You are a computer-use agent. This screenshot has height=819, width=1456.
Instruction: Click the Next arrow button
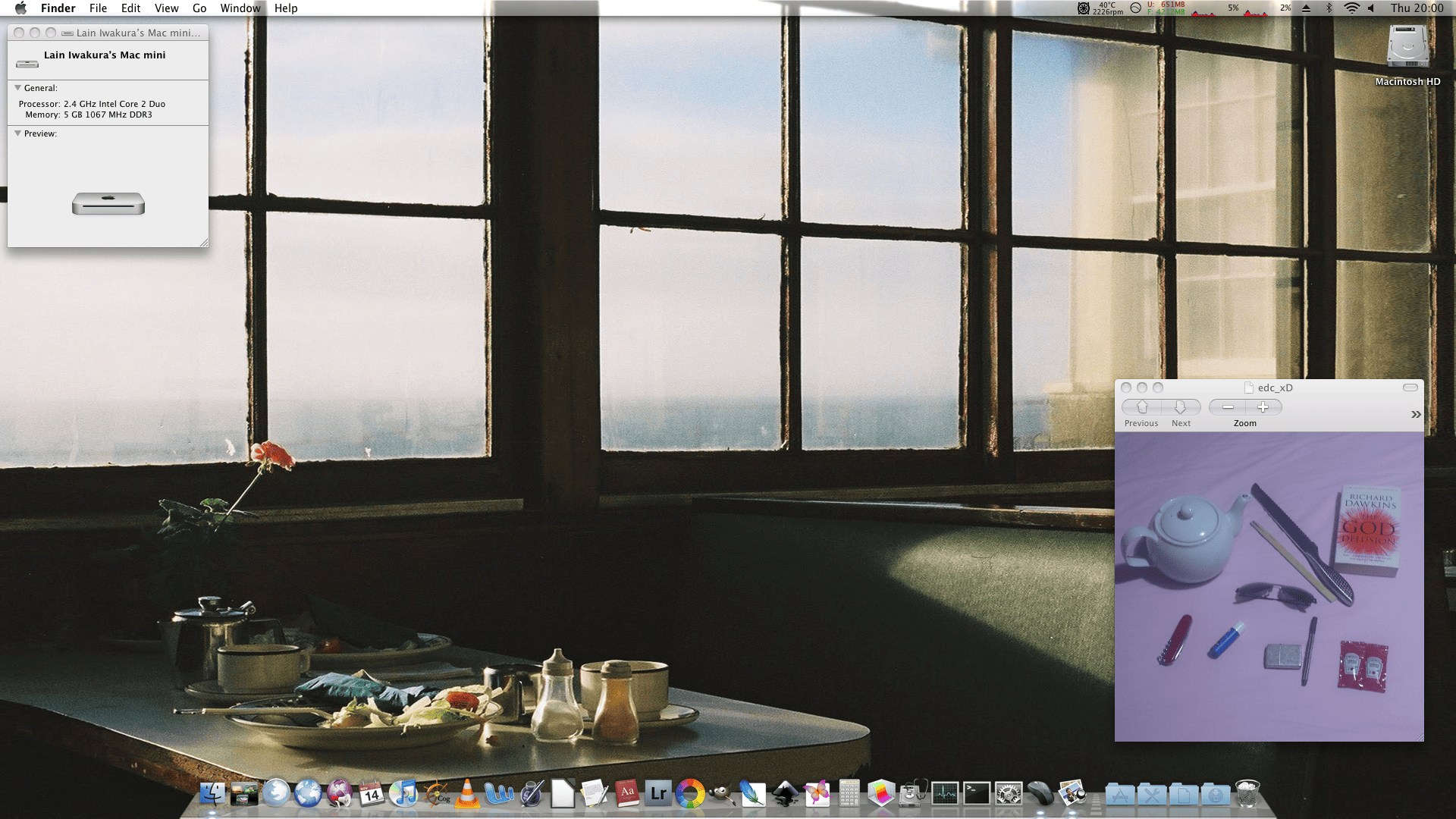[x=1180, y=407]
